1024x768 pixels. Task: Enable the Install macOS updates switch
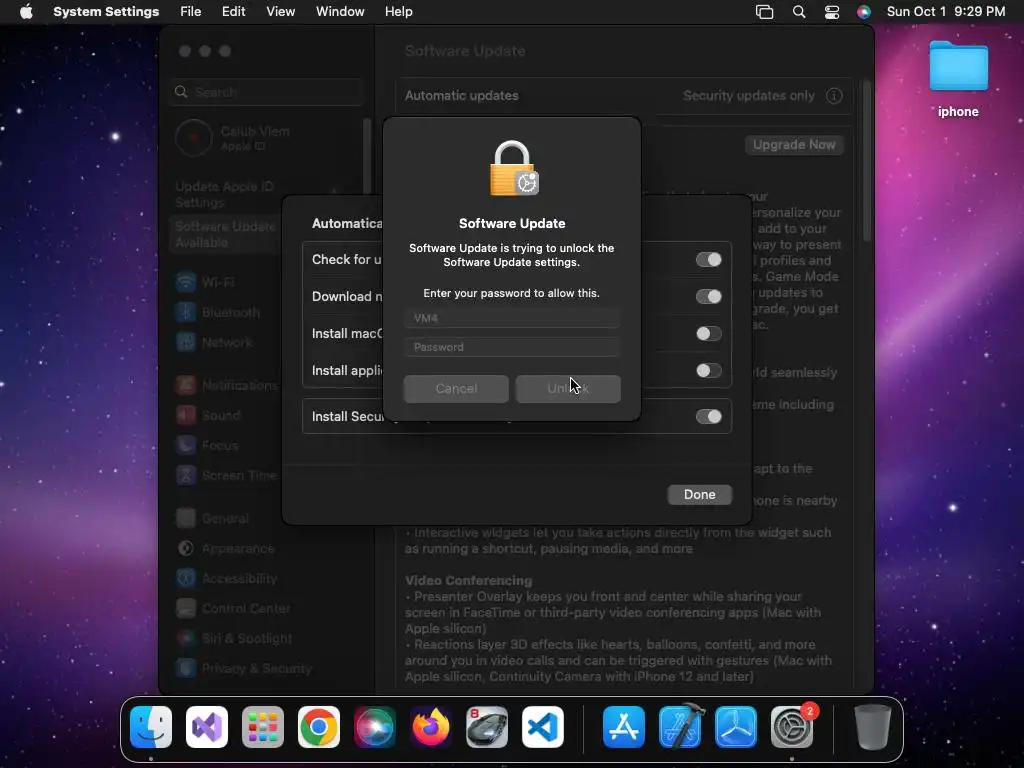[709, 334]
